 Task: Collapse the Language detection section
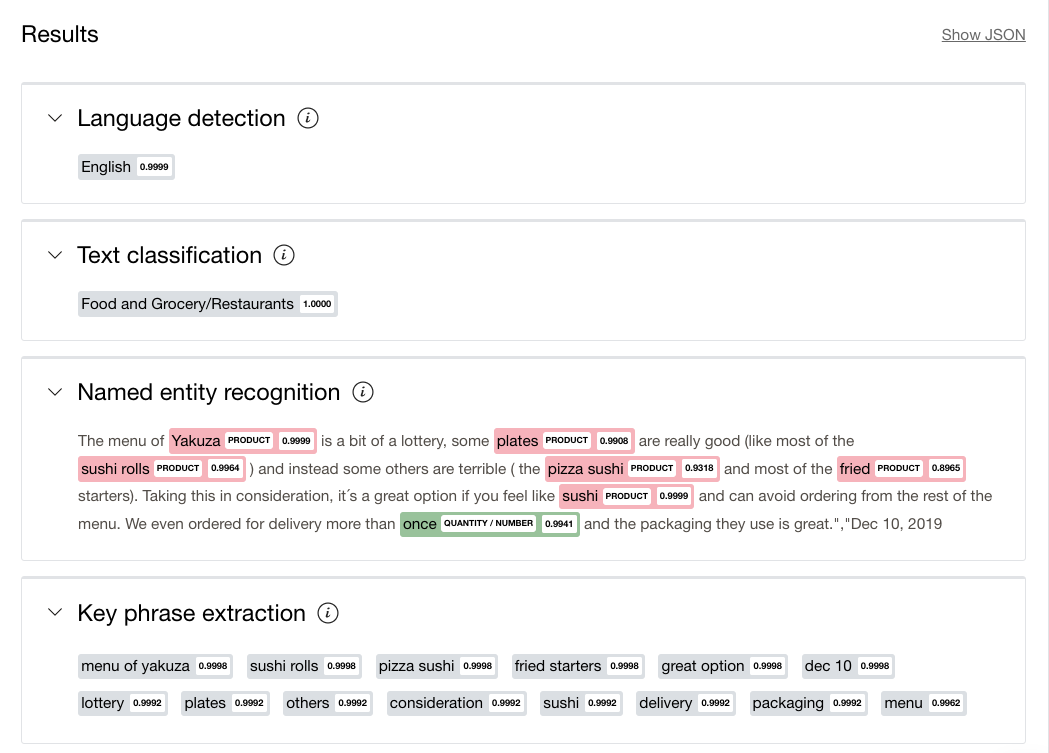click(56, 118)
